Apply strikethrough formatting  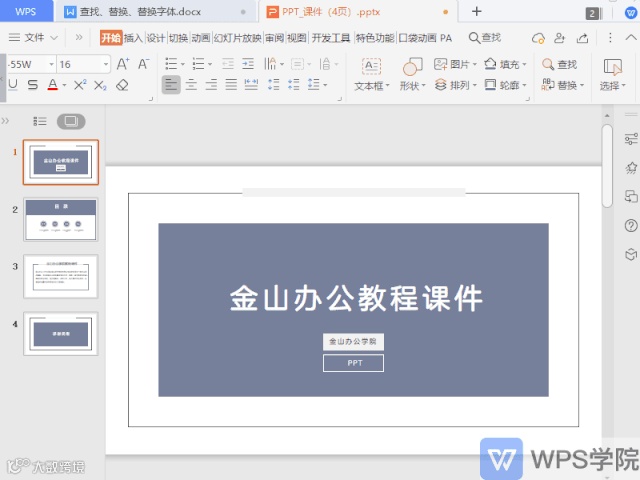pos(33,85)
